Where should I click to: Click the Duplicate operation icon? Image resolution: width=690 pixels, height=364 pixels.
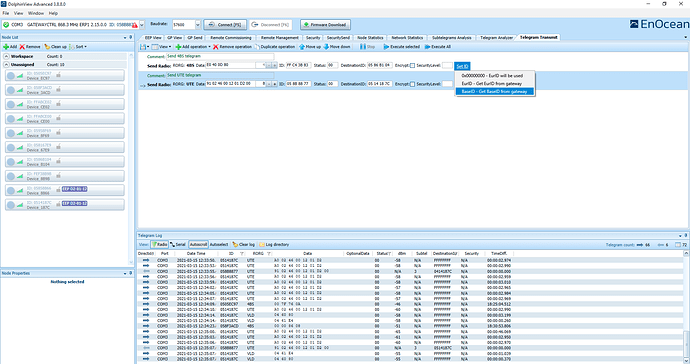pyautogui.click(x=257, y=47)
